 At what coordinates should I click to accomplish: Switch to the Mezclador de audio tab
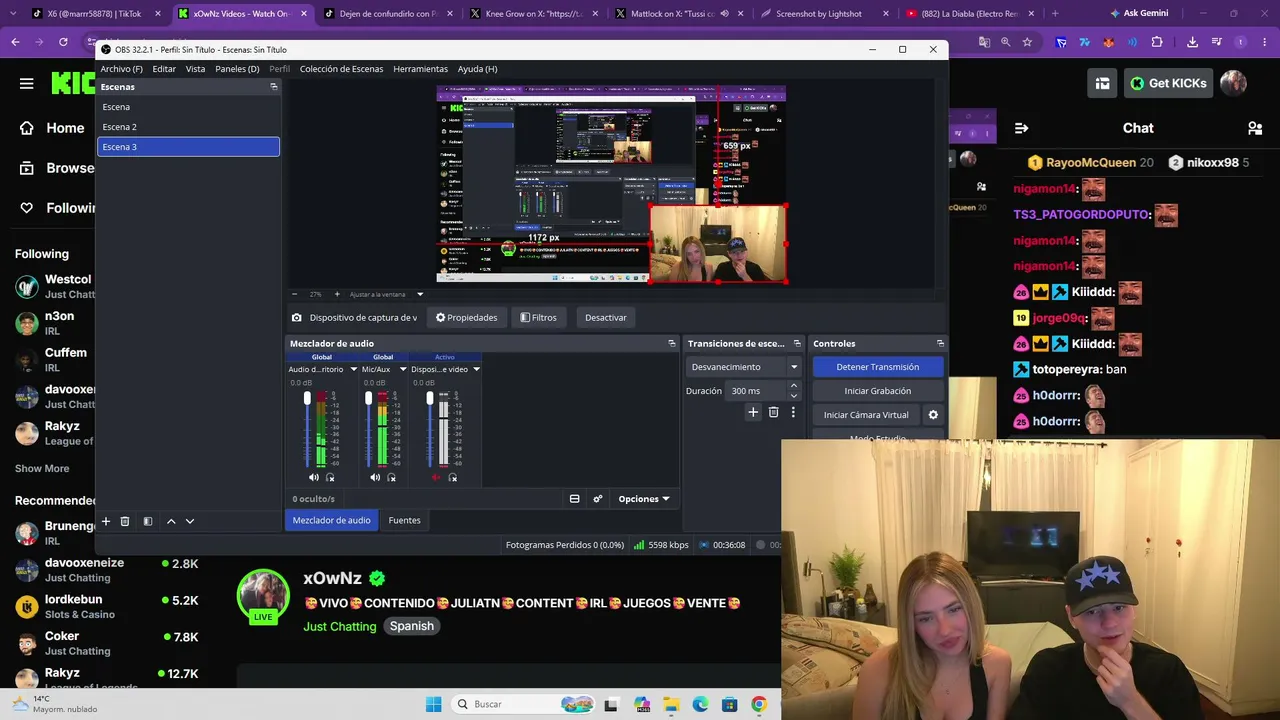click(331, 520)
